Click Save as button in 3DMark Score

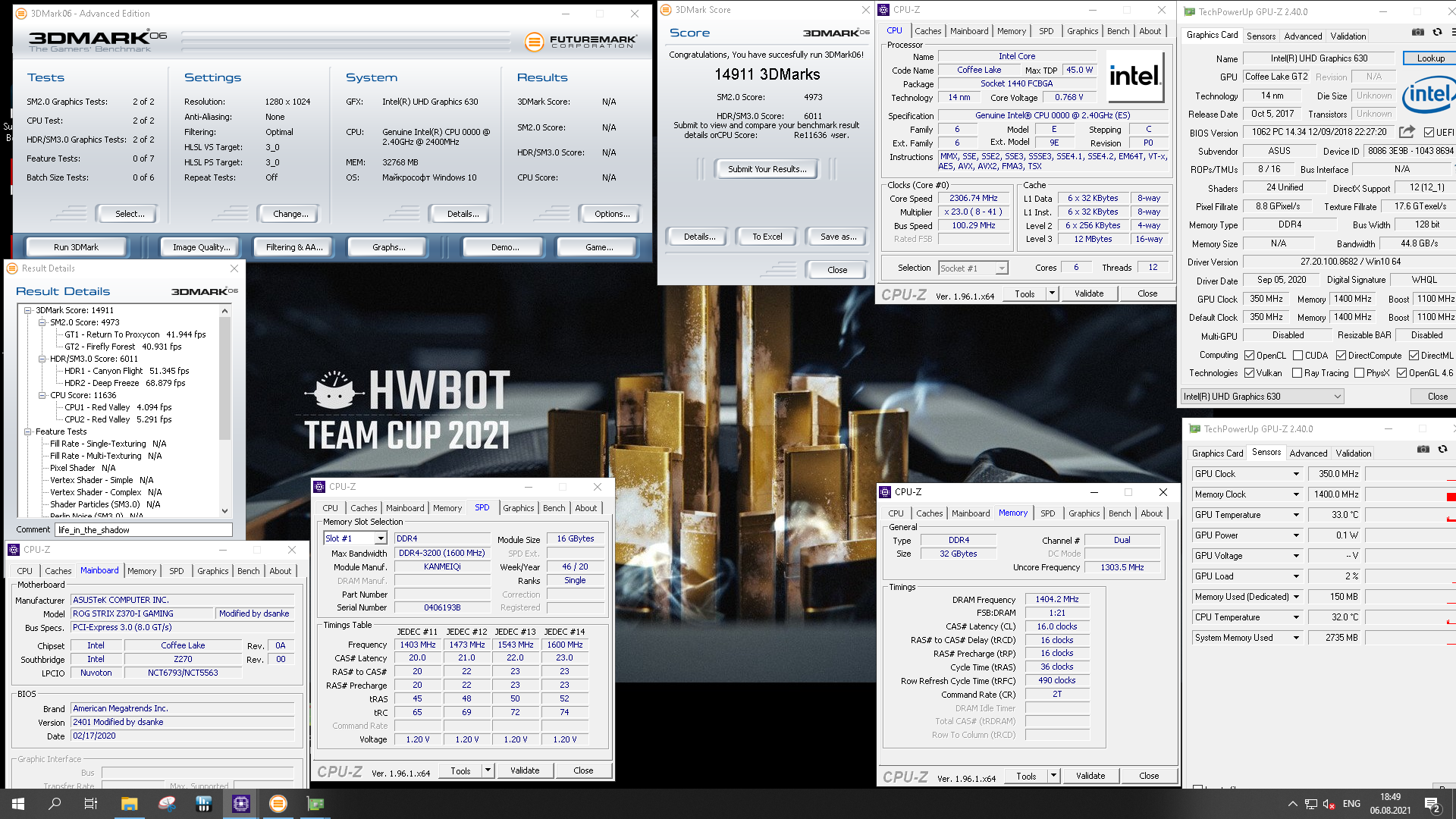point(838,237)
